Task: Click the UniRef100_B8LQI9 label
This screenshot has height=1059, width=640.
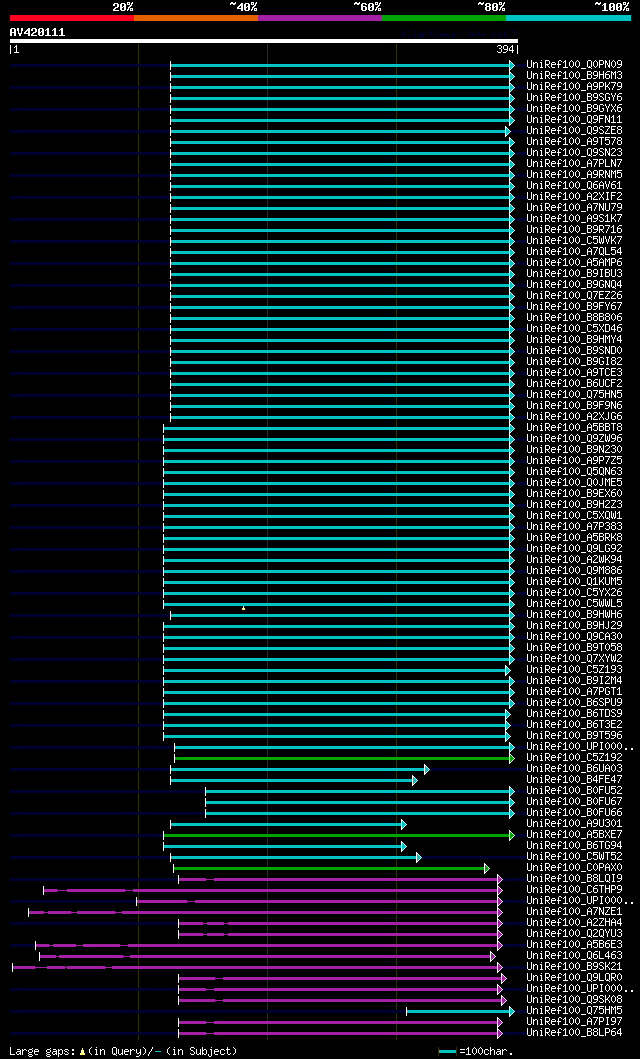Action: click(575, 879)
